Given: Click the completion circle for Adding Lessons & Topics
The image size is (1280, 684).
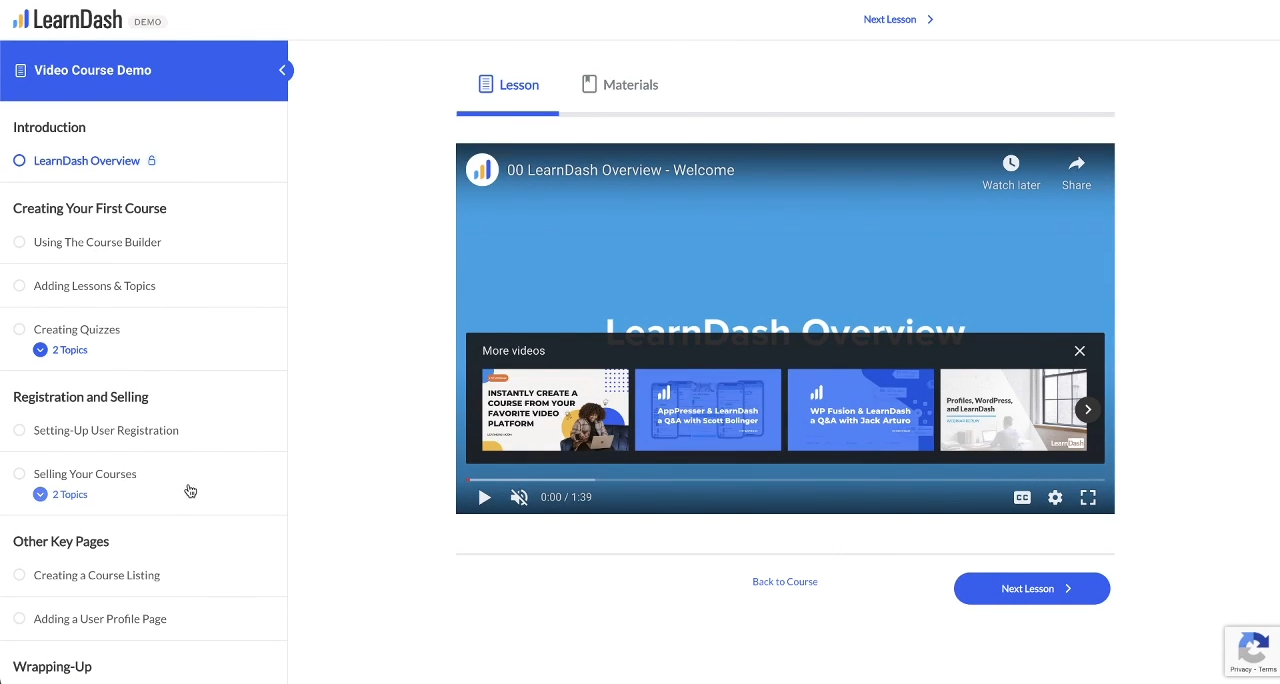Looking at the screenshot, I should pos(19,285).
